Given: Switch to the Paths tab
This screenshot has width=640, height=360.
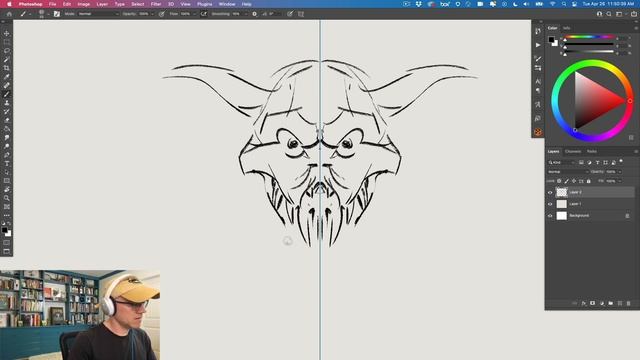Looking at the screenshot, I should pyautogui.click(x=592, y=151).
